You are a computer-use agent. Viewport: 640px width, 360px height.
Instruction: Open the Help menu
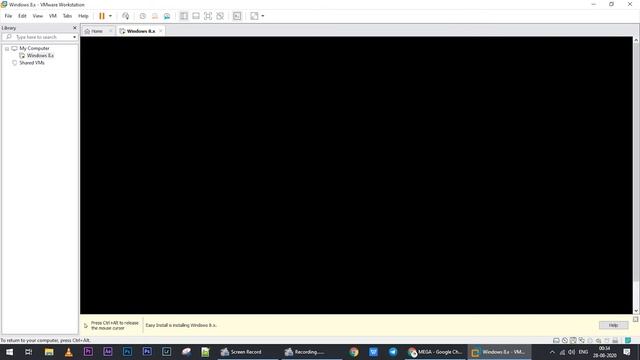coord(83,16)
